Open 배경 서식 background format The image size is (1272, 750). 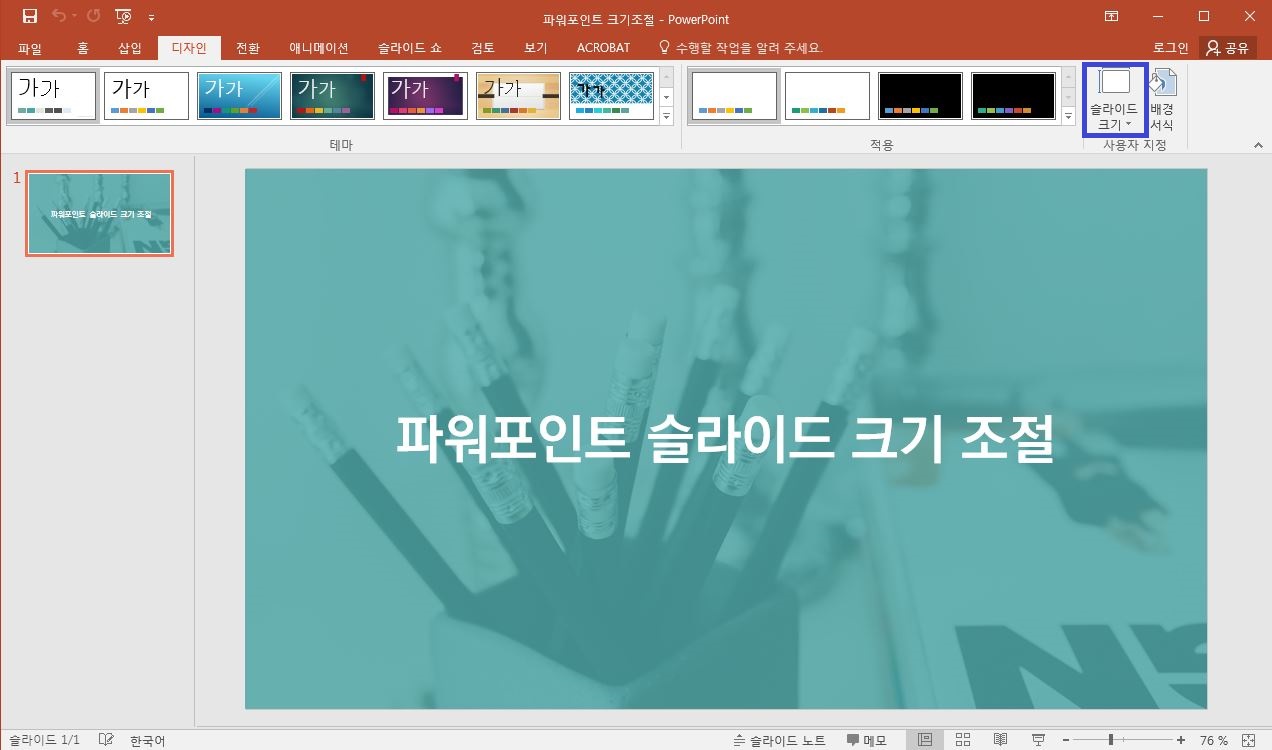click(1162, 100)
